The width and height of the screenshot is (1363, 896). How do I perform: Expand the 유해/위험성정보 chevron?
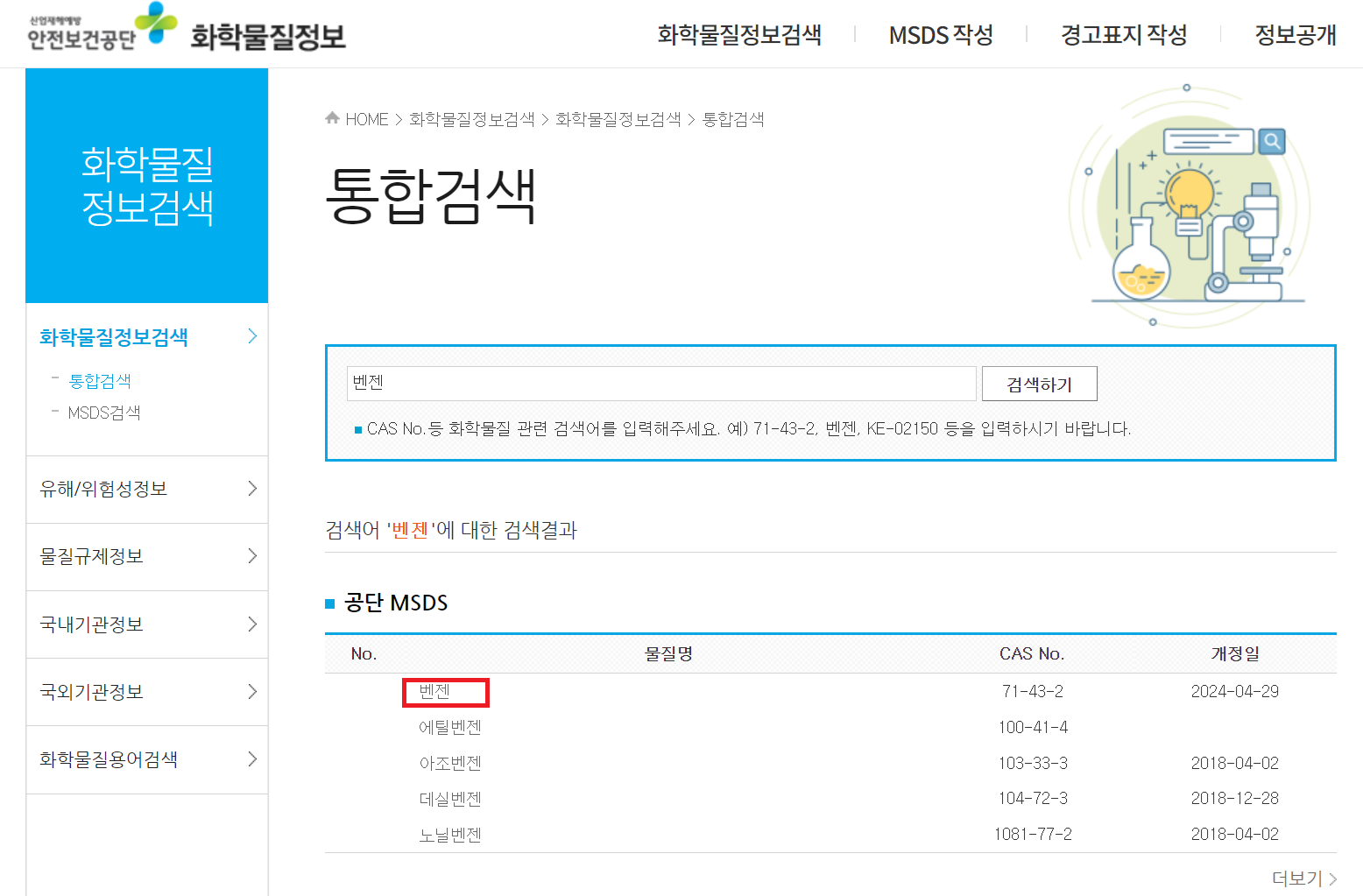(252, 489)
